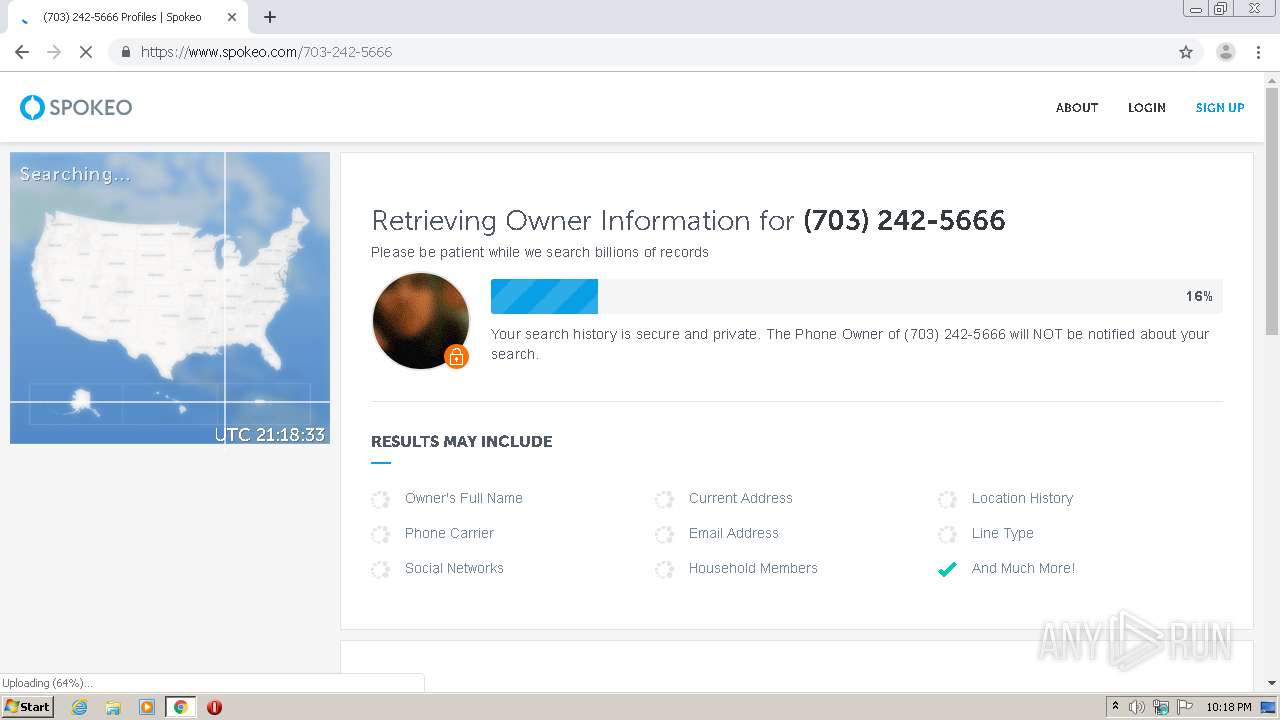
Task: Click spinner next to Social Networks
Action: 380,569
